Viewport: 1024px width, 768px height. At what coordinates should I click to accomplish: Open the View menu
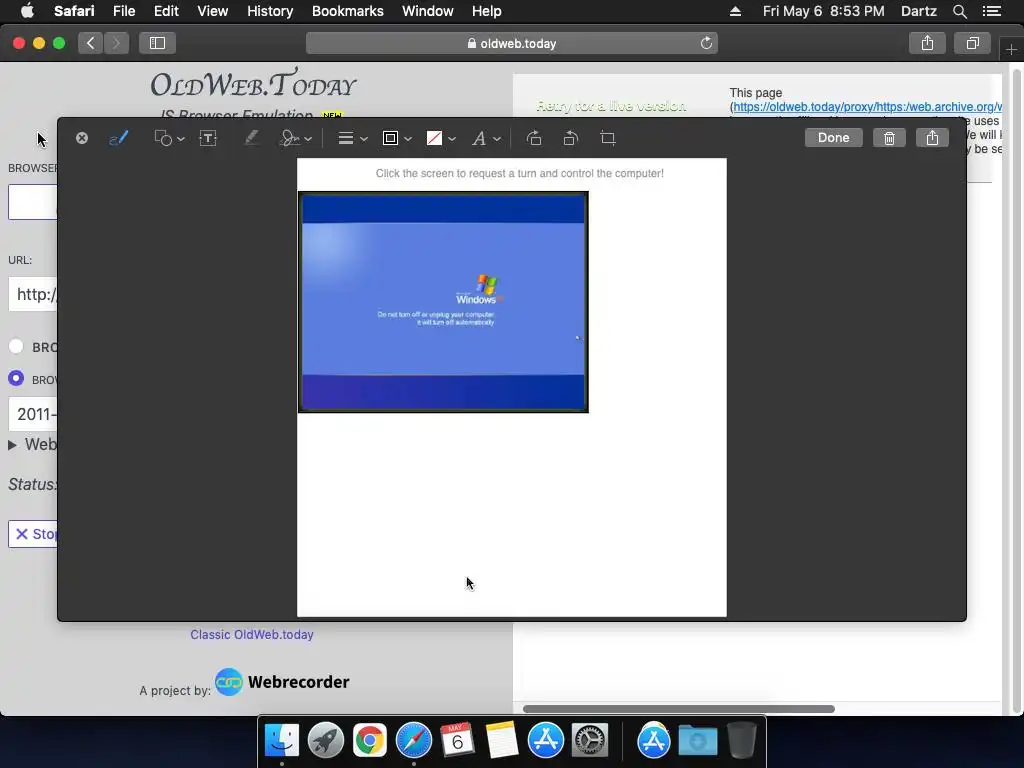[x=212, y=11]
